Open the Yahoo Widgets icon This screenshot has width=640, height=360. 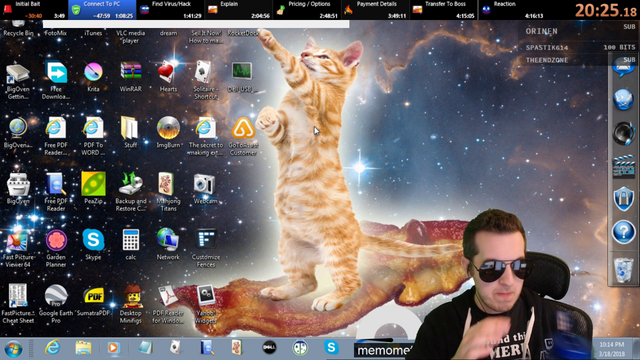point(205,296)
